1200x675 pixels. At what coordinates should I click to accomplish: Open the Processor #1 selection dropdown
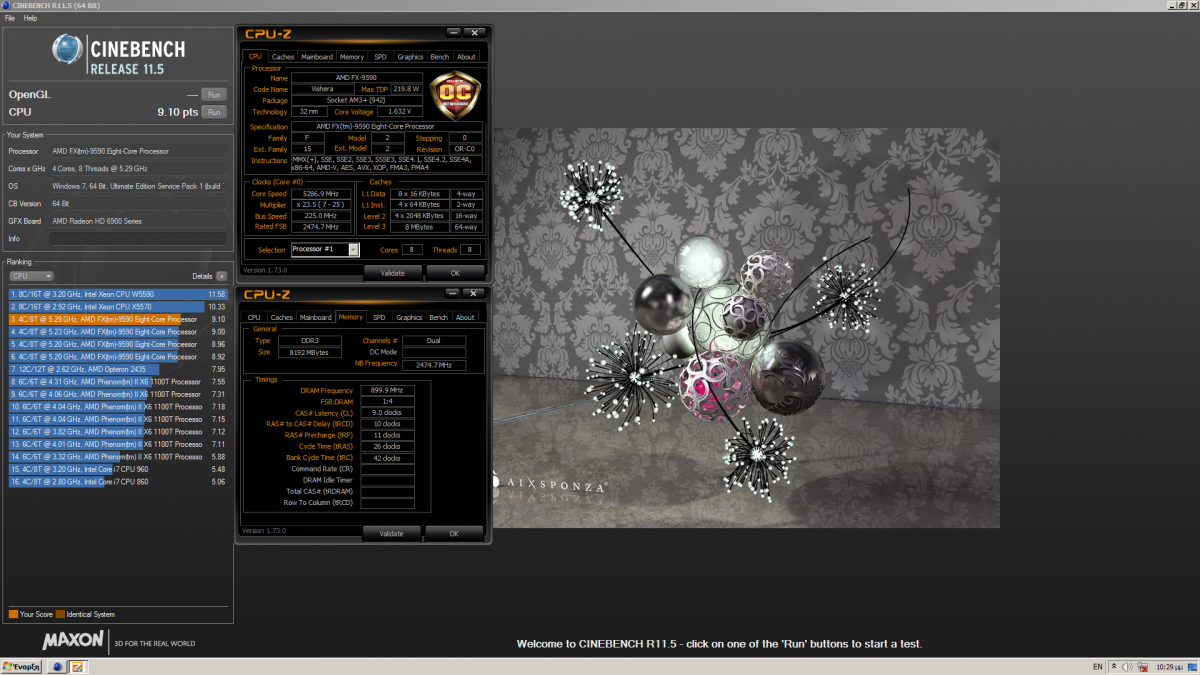coord(324,249)
